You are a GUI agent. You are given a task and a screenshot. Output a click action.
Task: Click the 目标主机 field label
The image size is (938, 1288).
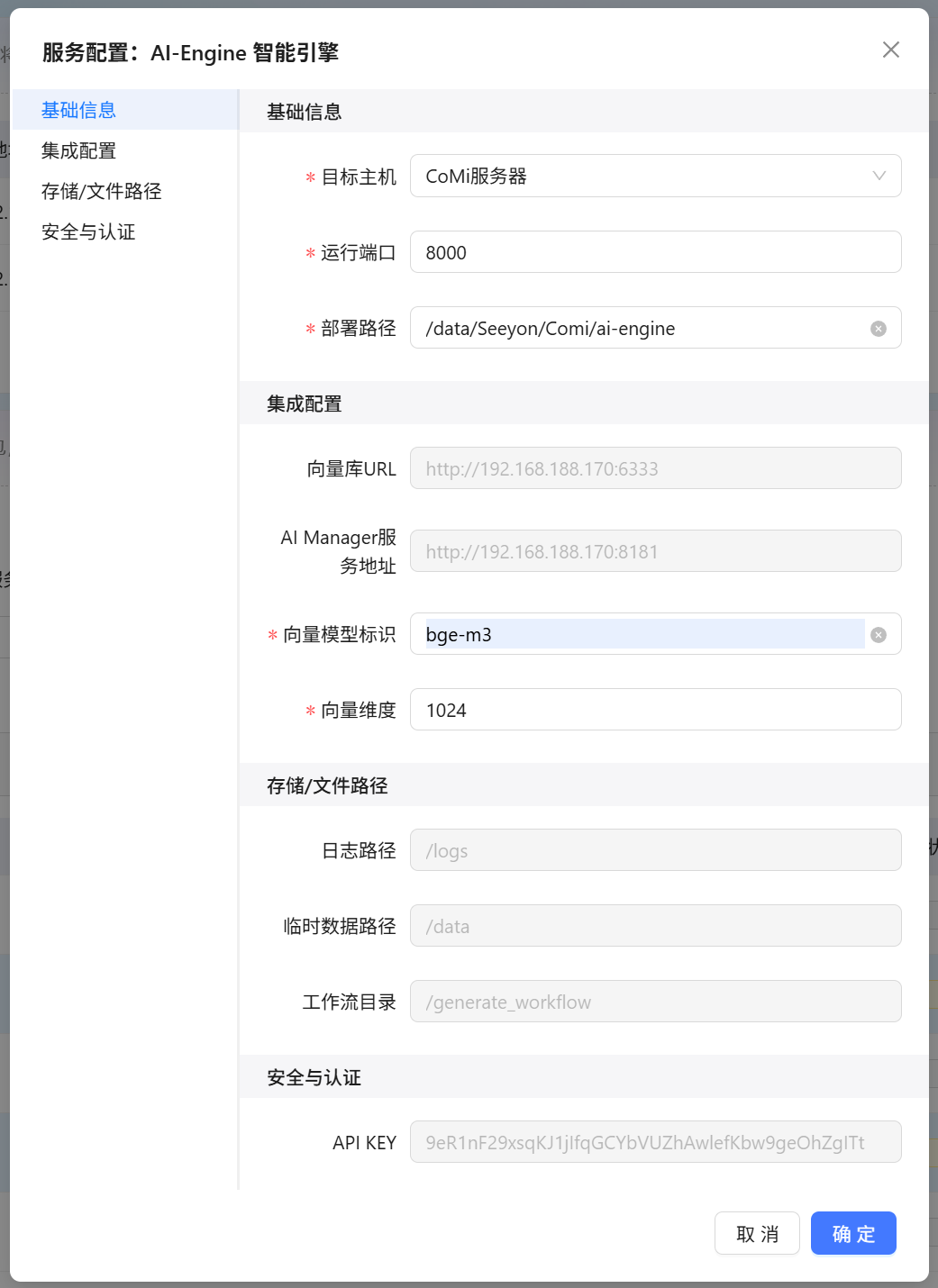(x=359, y=177)
